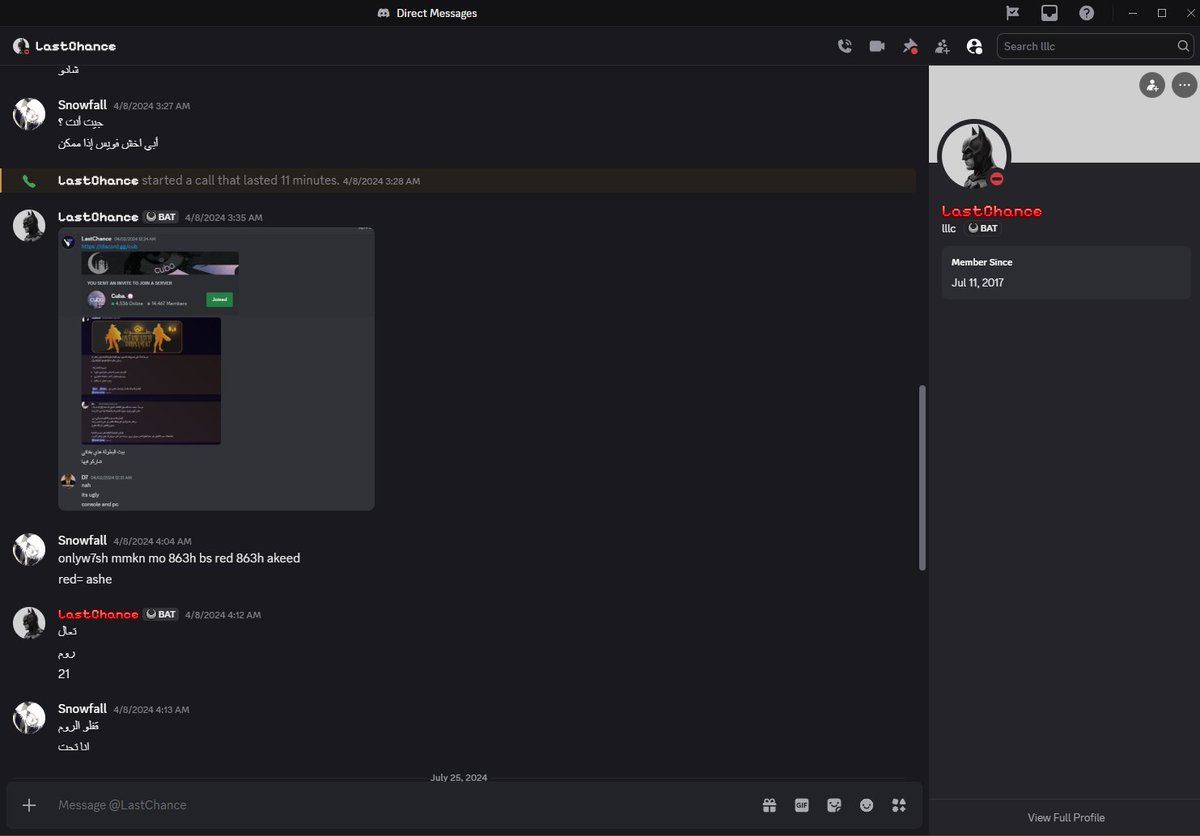Click the Message @LastChance input field
The image size is (1200, 836).
coord(400,805)
